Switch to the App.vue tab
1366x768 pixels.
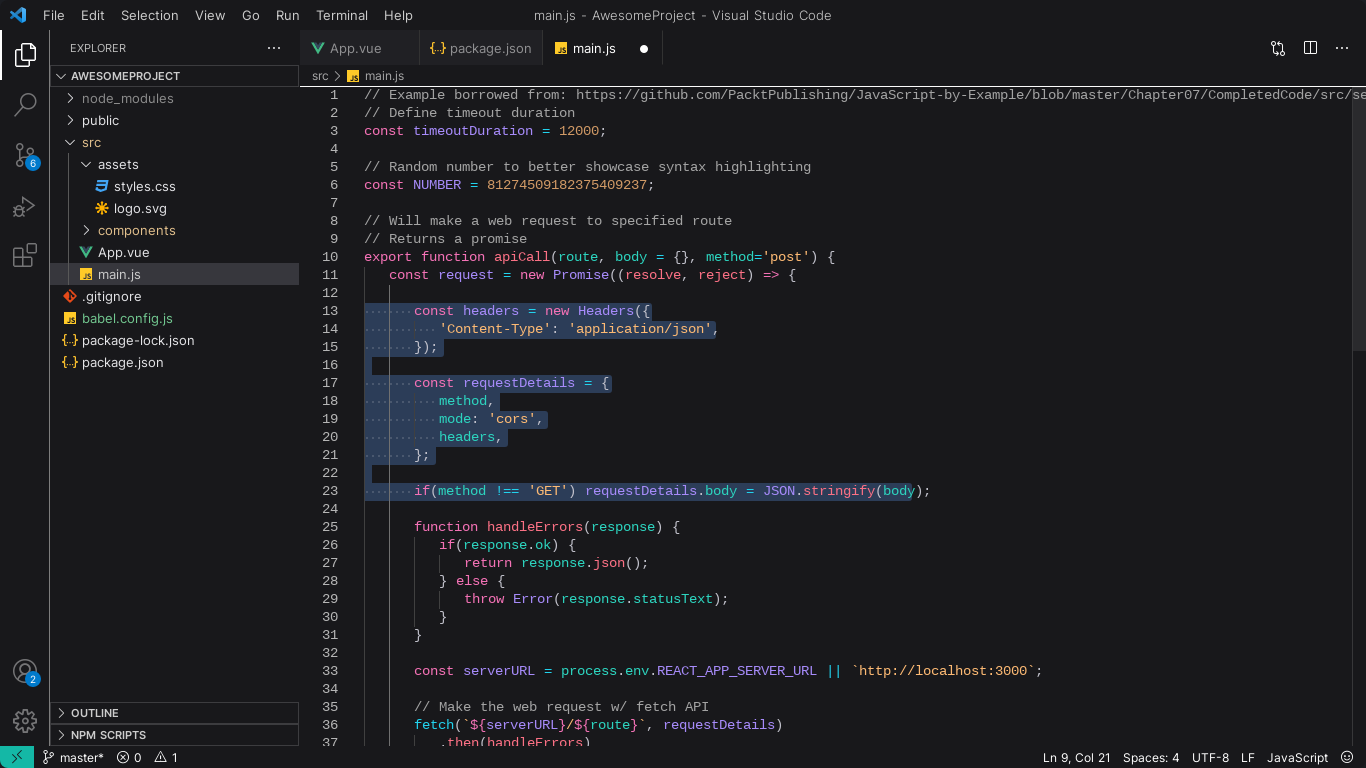[x=359, y=48]
